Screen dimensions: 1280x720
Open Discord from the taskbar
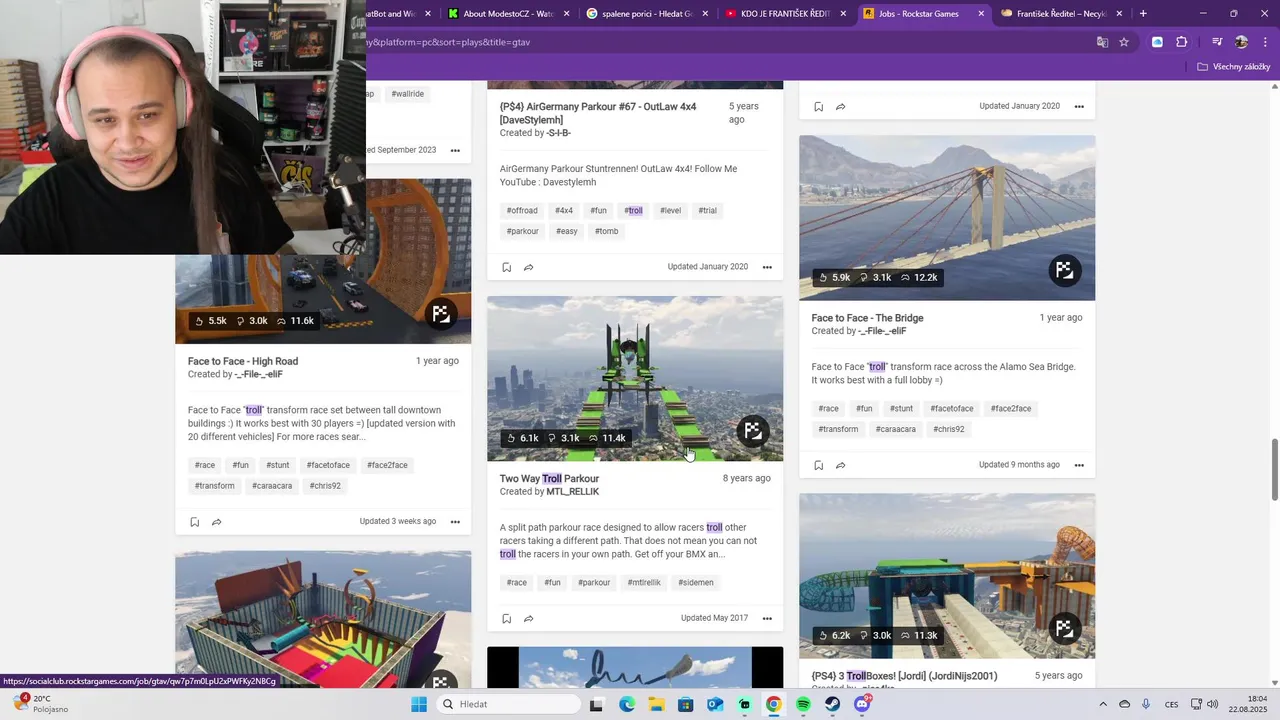click(x=862, y=704)
